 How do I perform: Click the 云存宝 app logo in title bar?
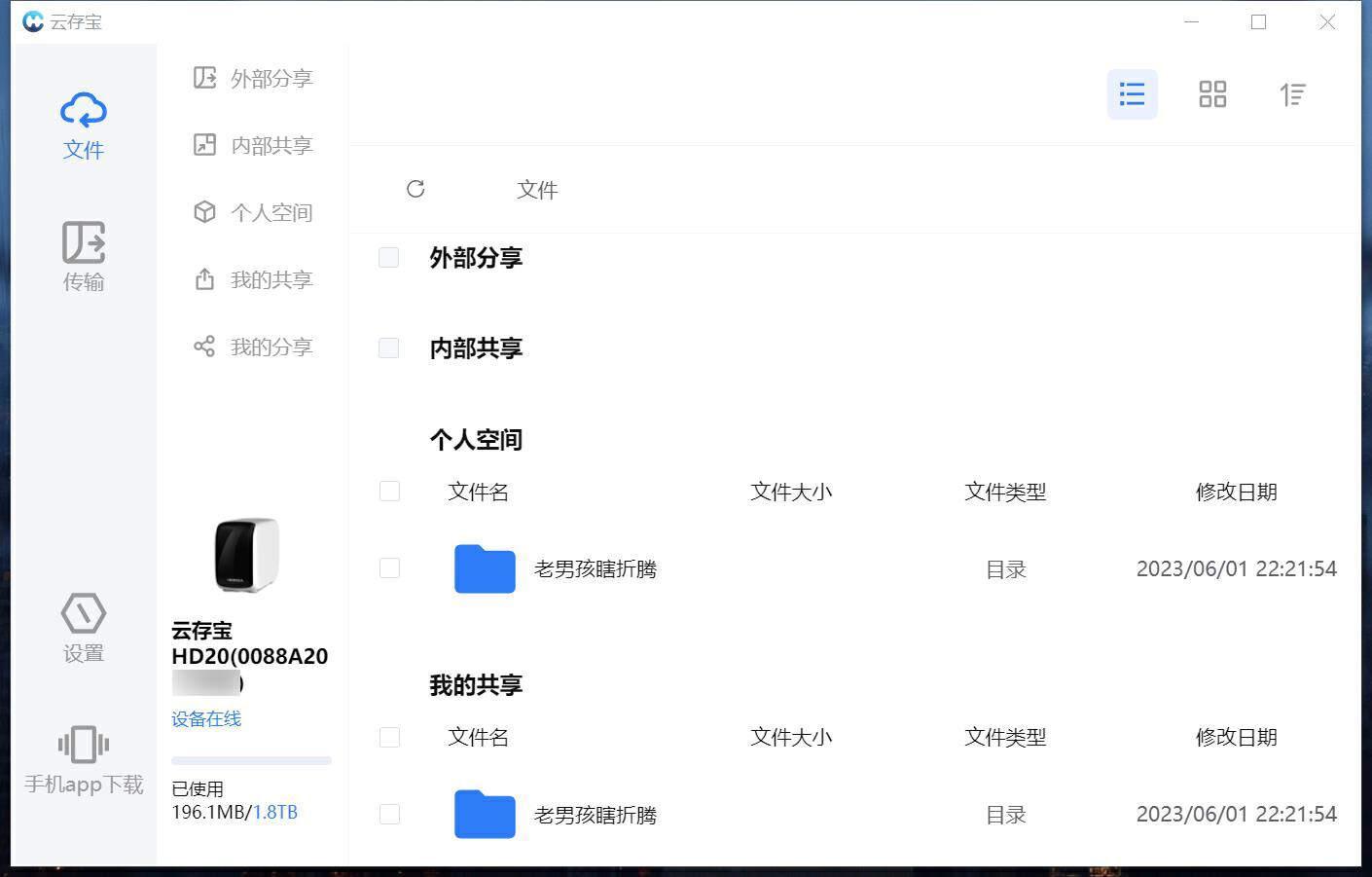(33, 21)
